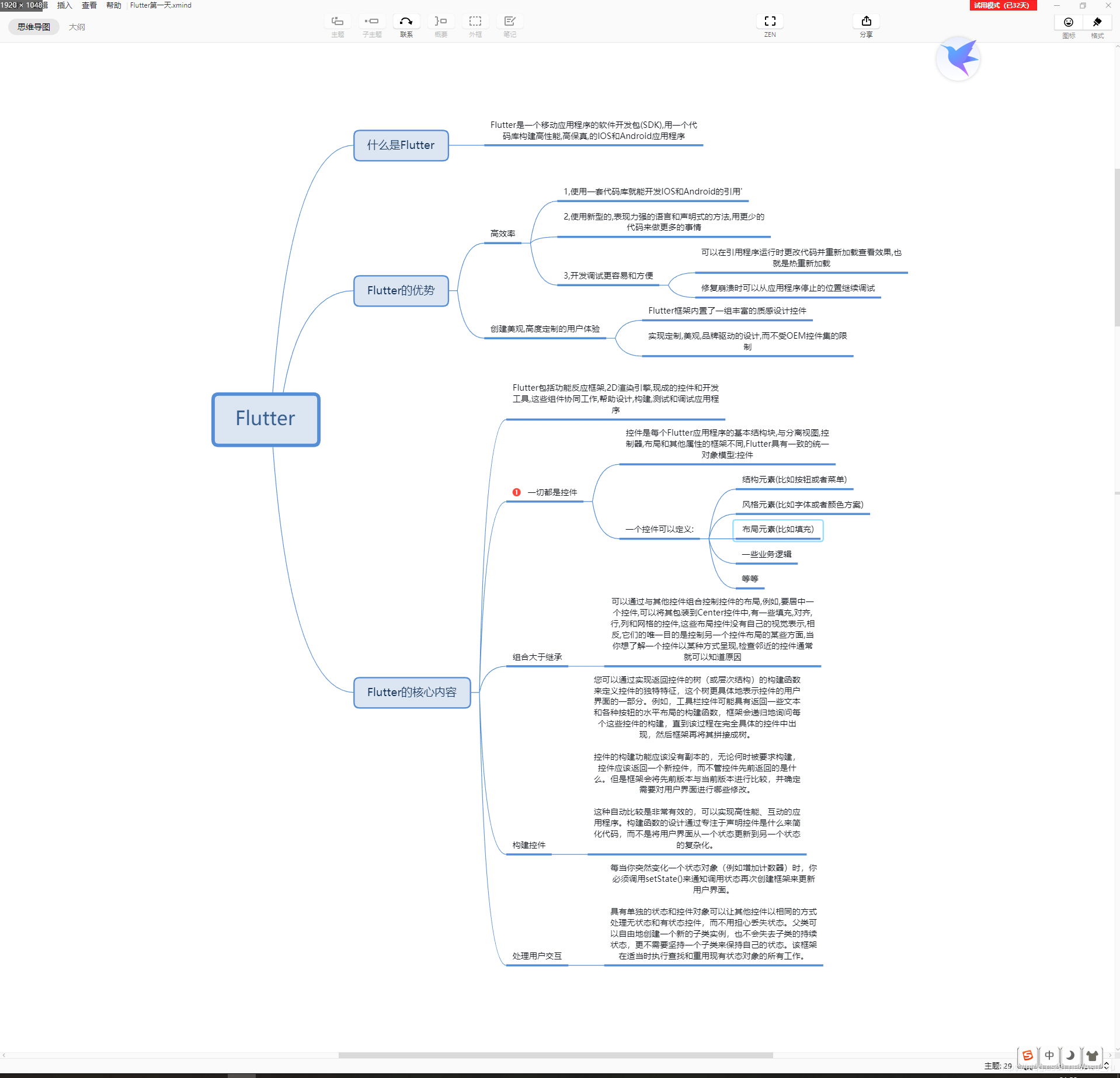Viewport: 1120px width, 1078px height.
Task: Click the shirt skin icon in input toolbar
Action: tap(1092, 1055)
